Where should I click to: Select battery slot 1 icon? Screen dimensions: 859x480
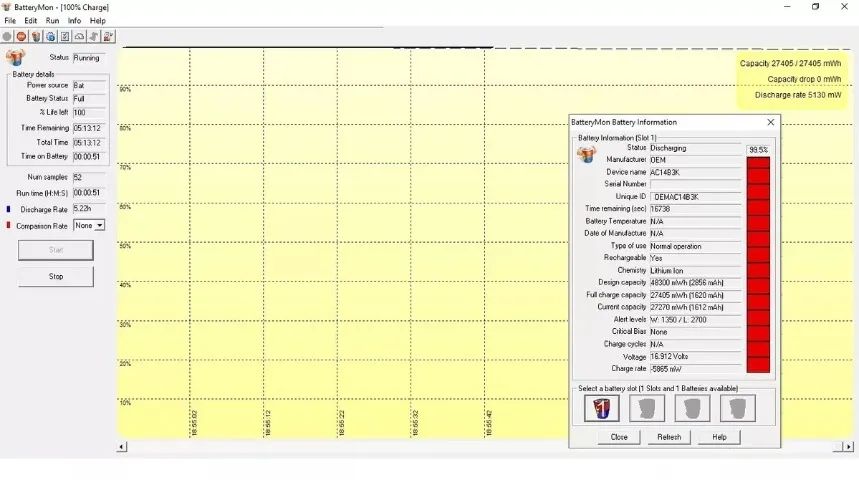602,408
